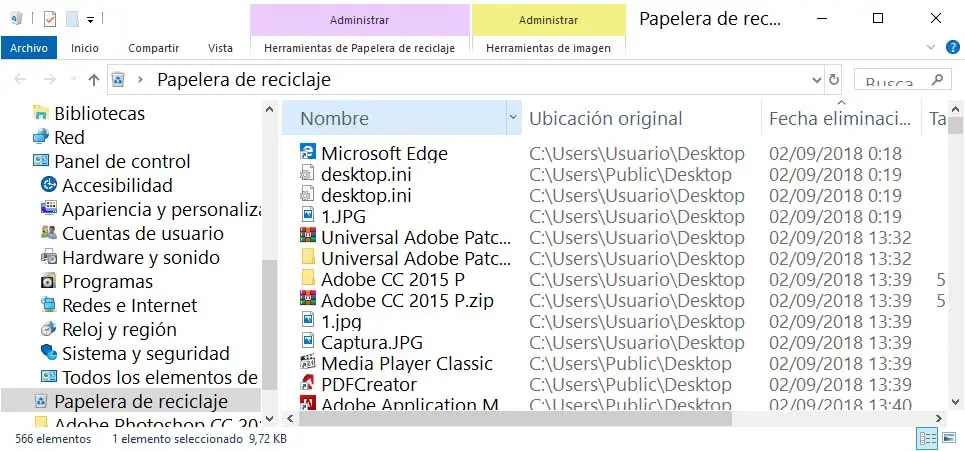The width and height of the screenshot is (965, 451).
Task: Click the 1.JPG image file icon
Action: coord(308,216)
